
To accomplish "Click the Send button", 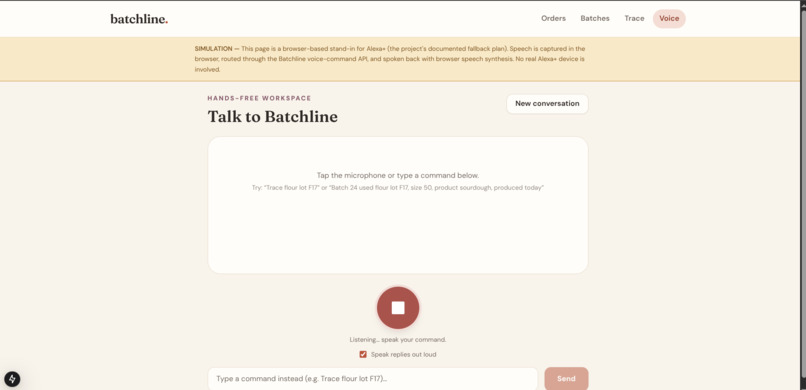I will 566,379.
